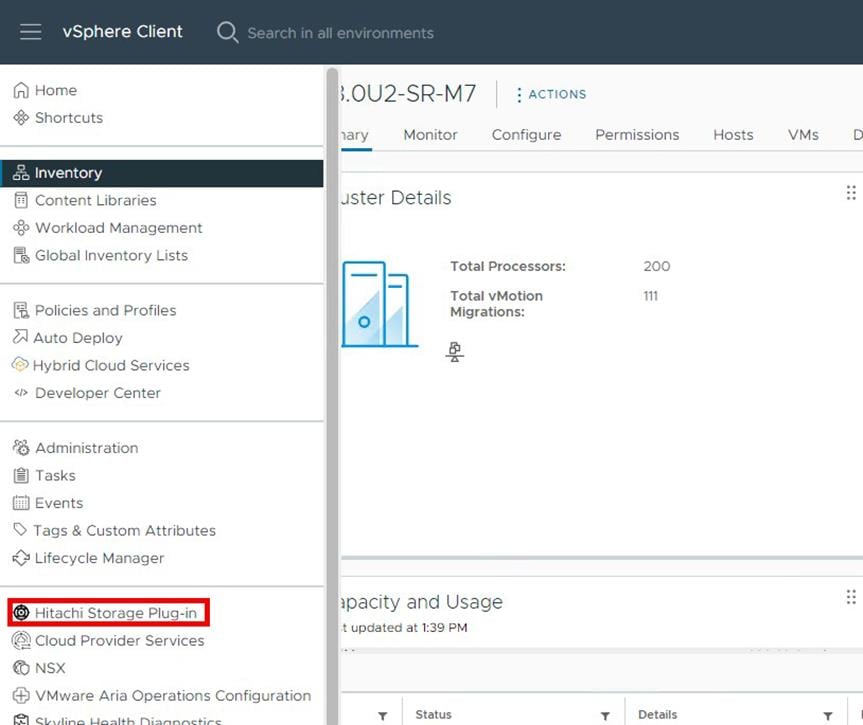This screenshot has height=725, width=863.
Task: Click the Lifecycle Manager icon
Action: [x=21, y=558]
